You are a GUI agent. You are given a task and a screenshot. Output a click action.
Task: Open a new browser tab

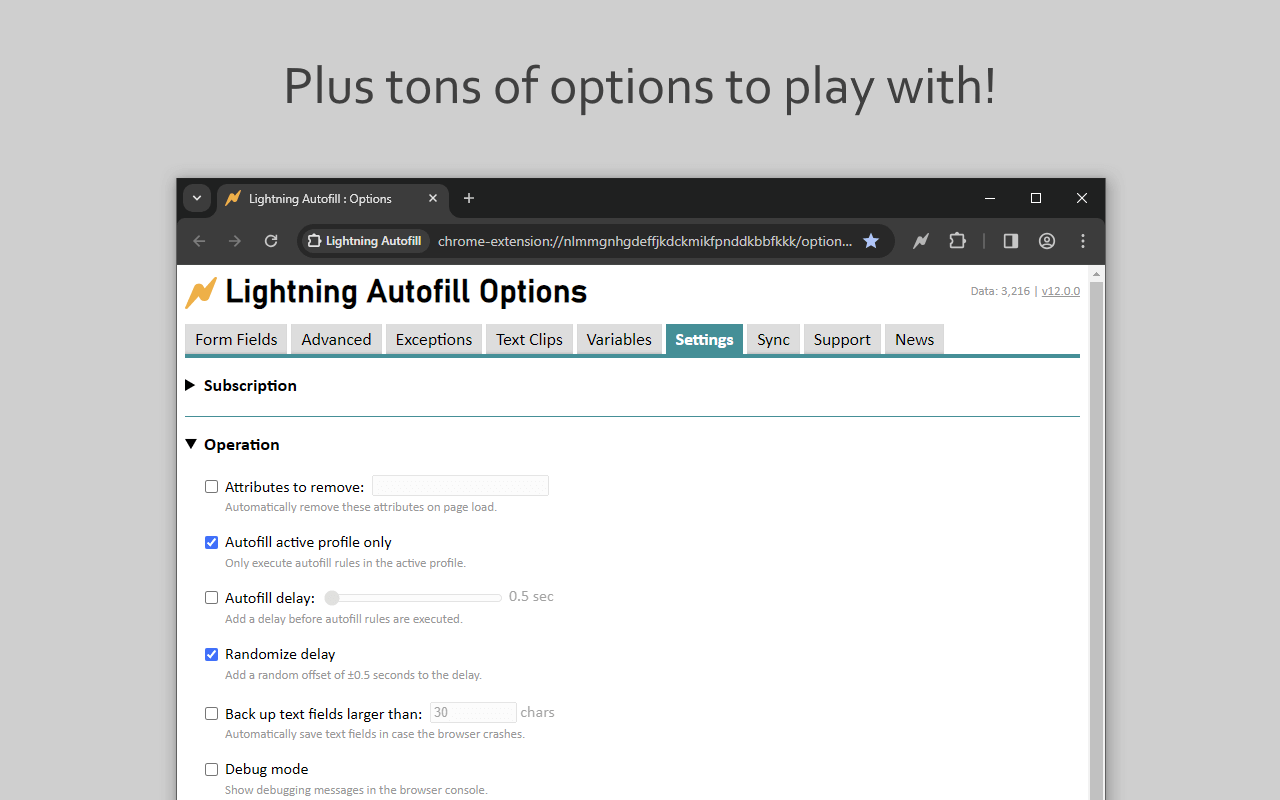pyautogui.click(x=469, y=198)
